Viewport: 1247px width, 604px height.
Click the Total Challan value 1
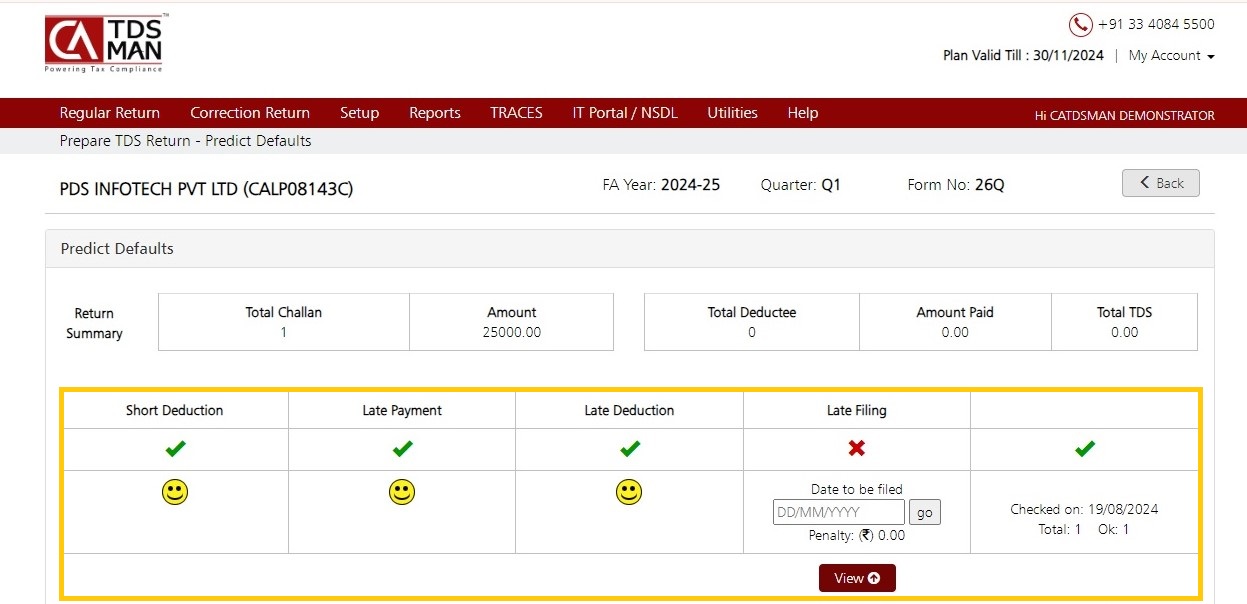(x=284, y=332)
